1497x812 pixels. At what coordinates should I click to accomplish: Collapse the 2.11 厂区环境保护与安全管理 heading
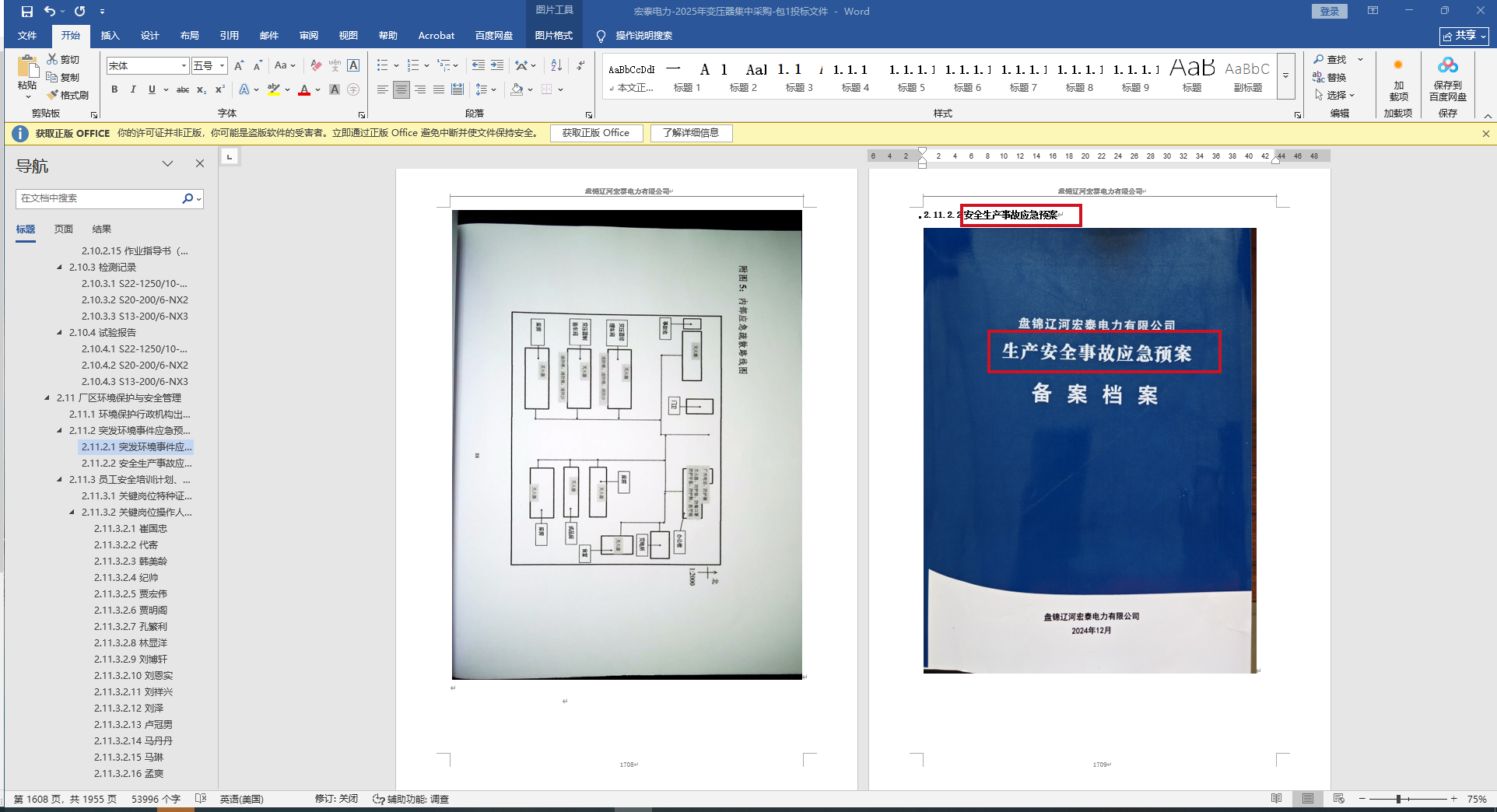[x=47, y=398]
